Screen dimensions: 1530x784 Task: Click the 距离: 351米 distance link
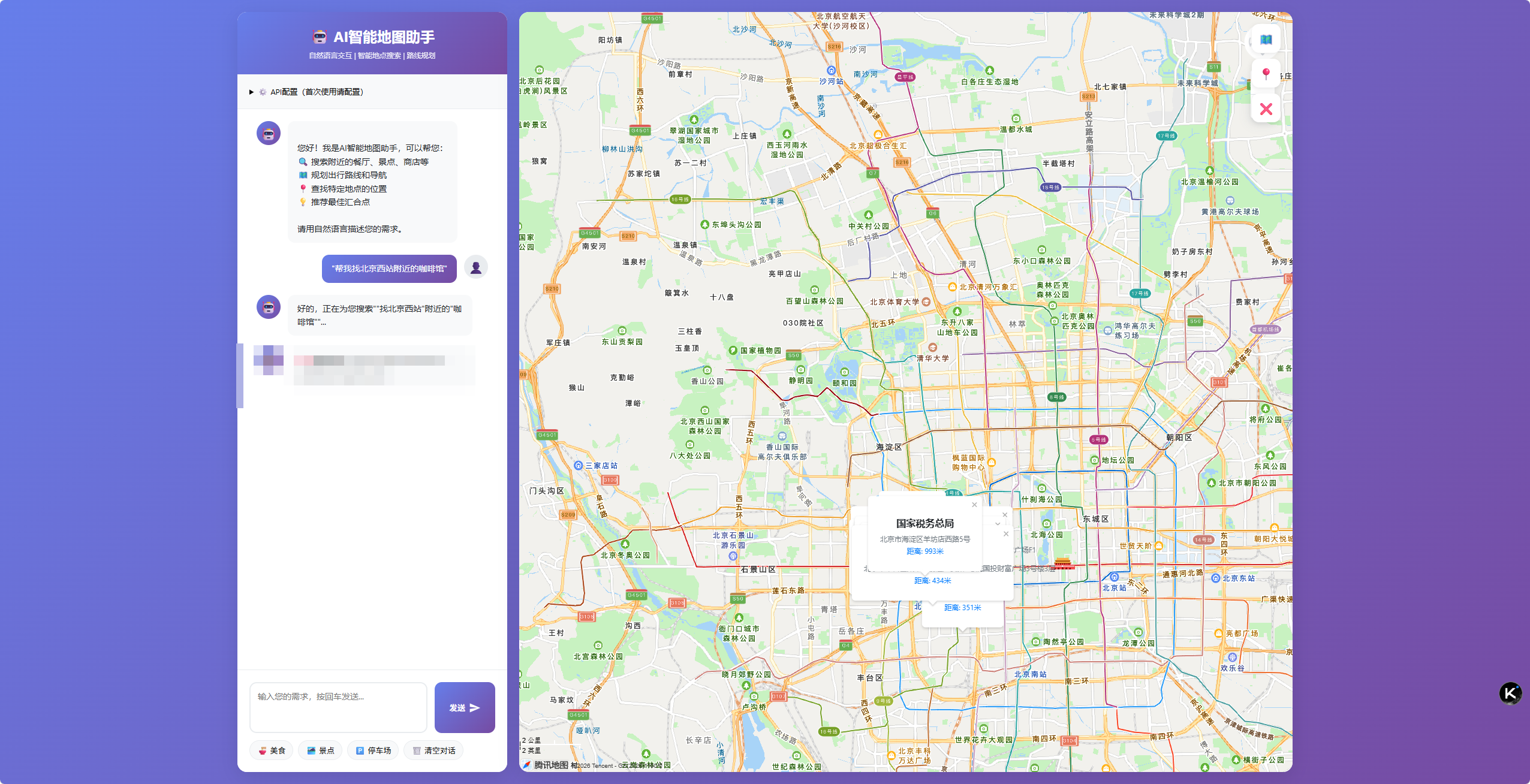pos(962,608)
